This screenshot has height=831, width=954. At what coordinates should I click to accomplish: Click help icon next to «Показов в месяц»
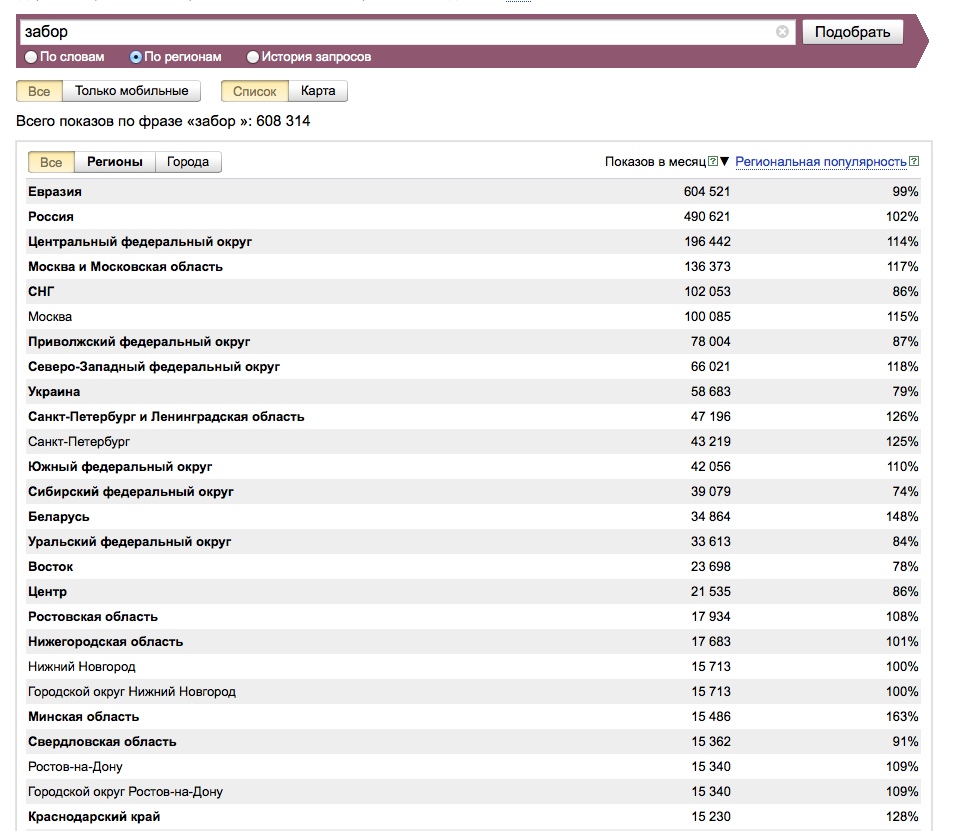pos(713,162)
